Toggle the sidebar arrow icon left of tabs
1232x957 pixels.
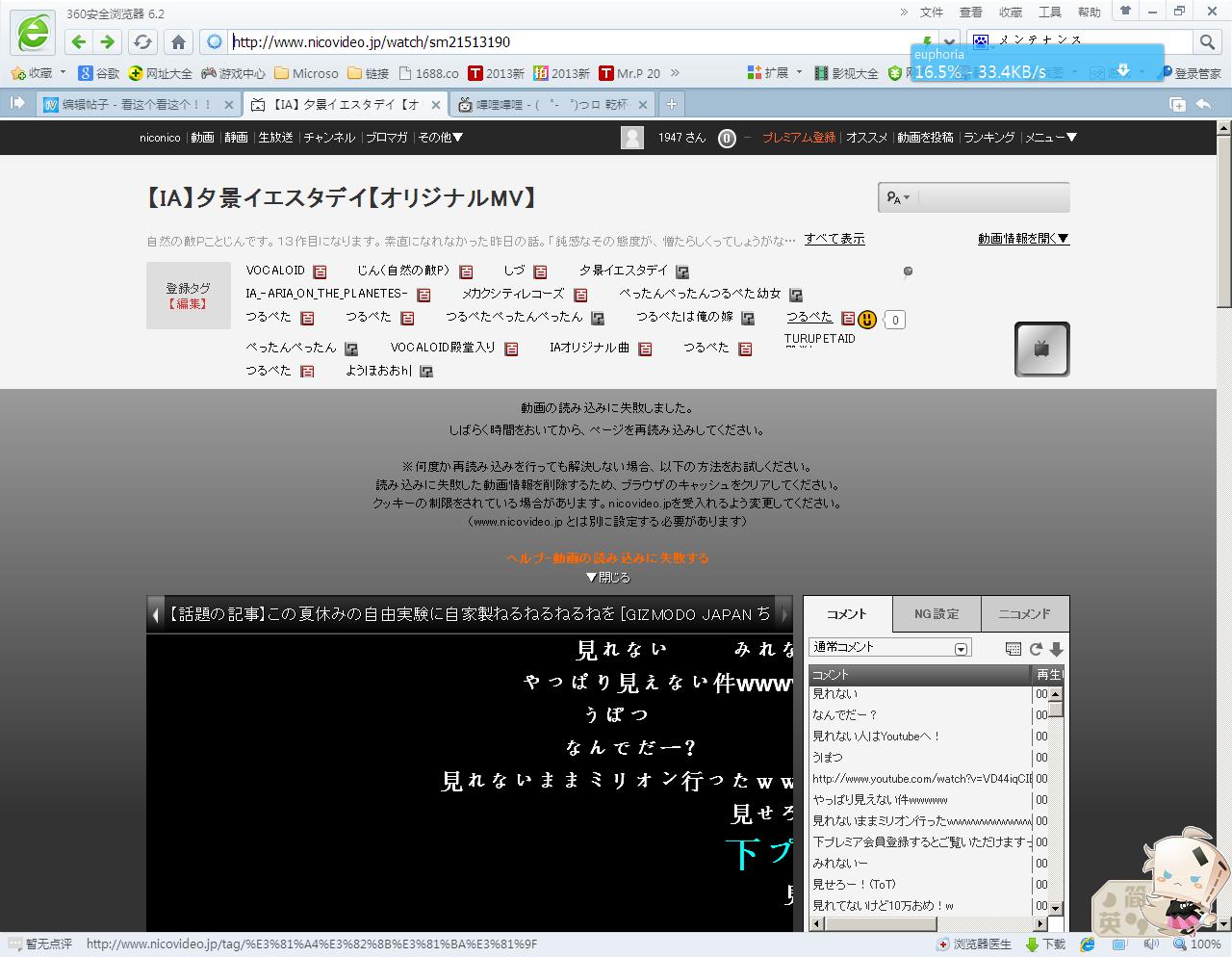tap(16, 103)
